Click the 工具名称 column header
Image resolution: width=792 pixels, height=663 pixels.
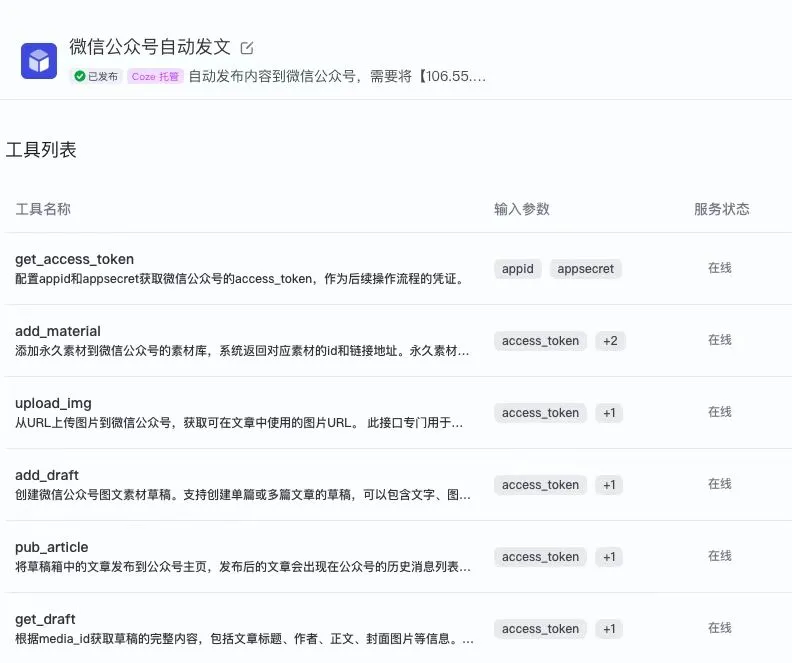point(43,209)
